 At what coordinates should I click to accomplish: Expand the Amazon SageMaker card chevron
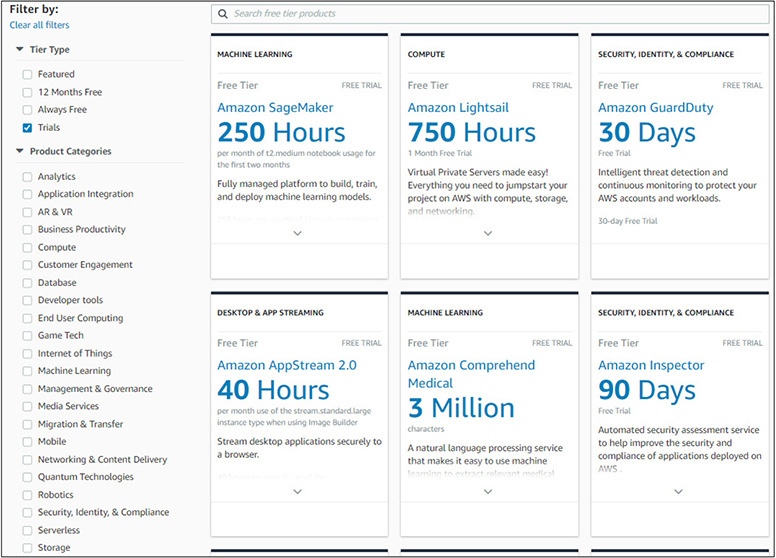coord(297,233)
